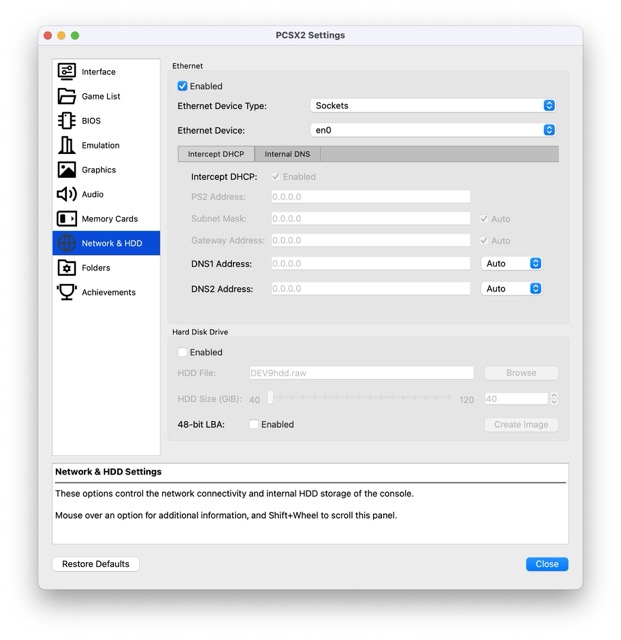Image resolution: width=621 pixels, height=640 pixels.
Task: Switch to the Internal DNS tab
Action: [287, 154]
